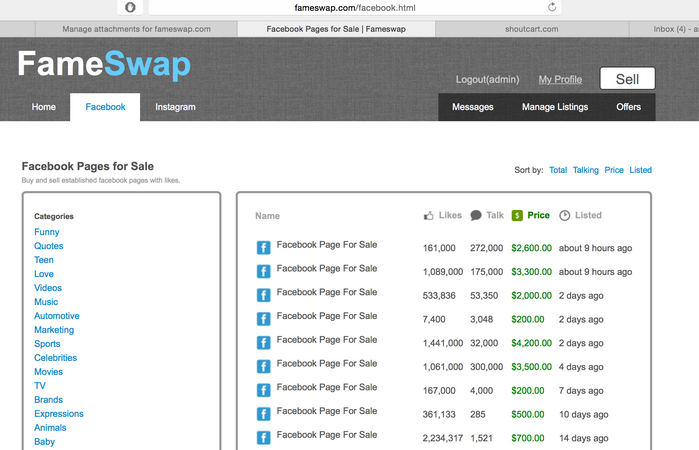
Task: Select the Animals category
Action: [x=50, y=428]
